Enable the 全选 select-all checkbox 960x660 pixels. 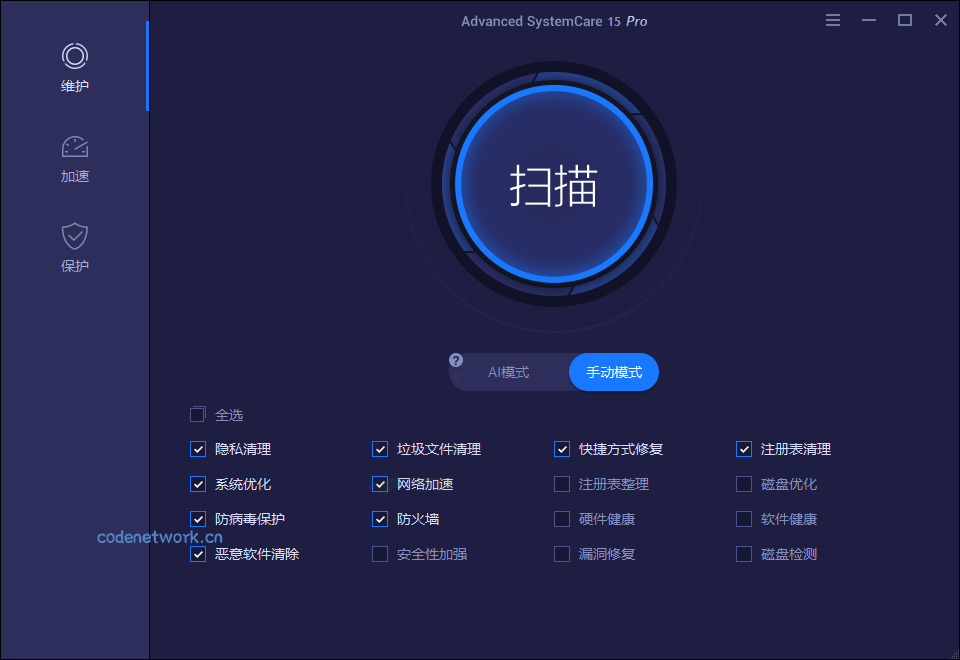coord(197,414)
